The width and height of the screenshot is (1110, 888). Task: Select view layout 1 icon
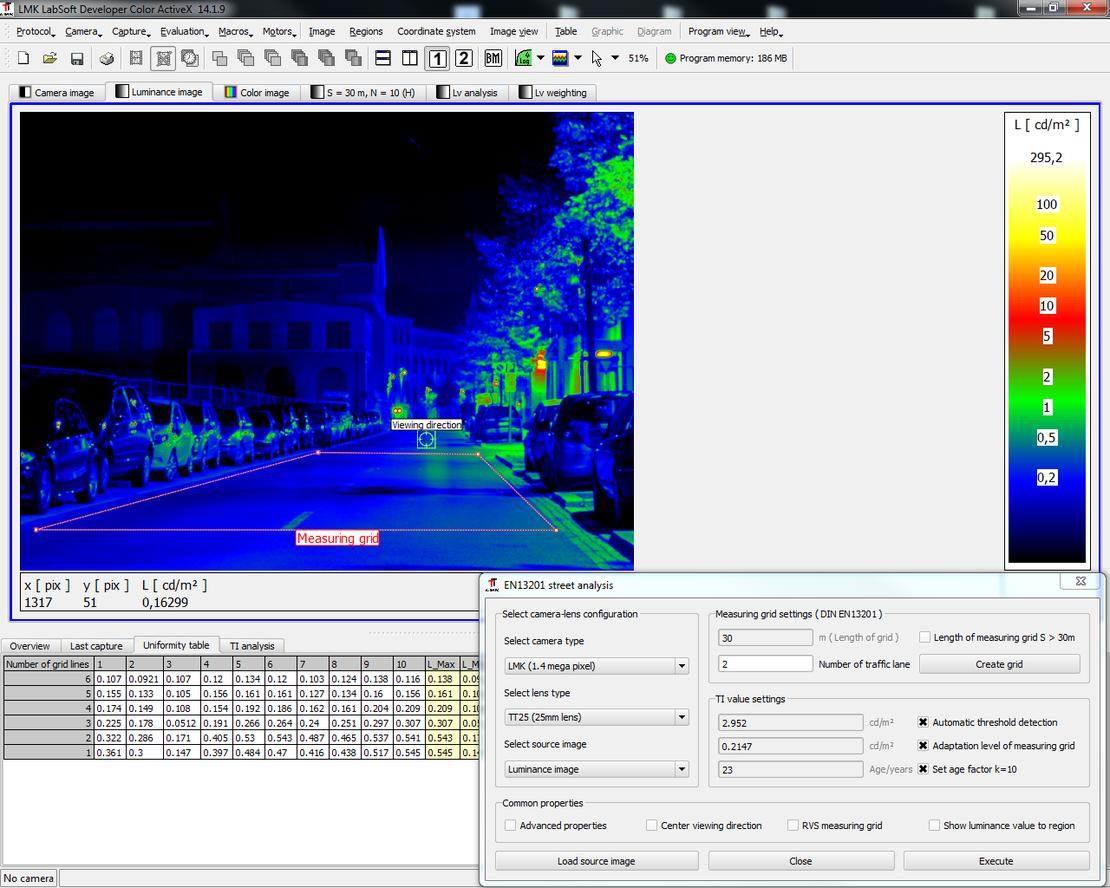click(x=437, y=58)
